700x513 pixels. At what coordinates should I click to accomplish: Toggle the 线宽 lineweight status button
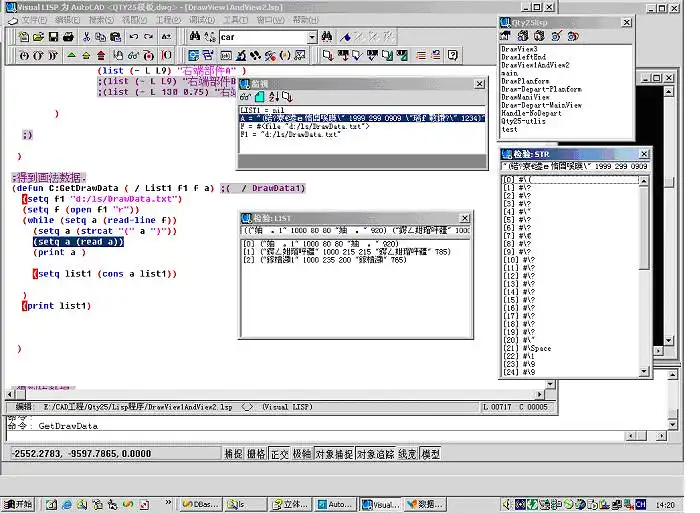[407, 454]
